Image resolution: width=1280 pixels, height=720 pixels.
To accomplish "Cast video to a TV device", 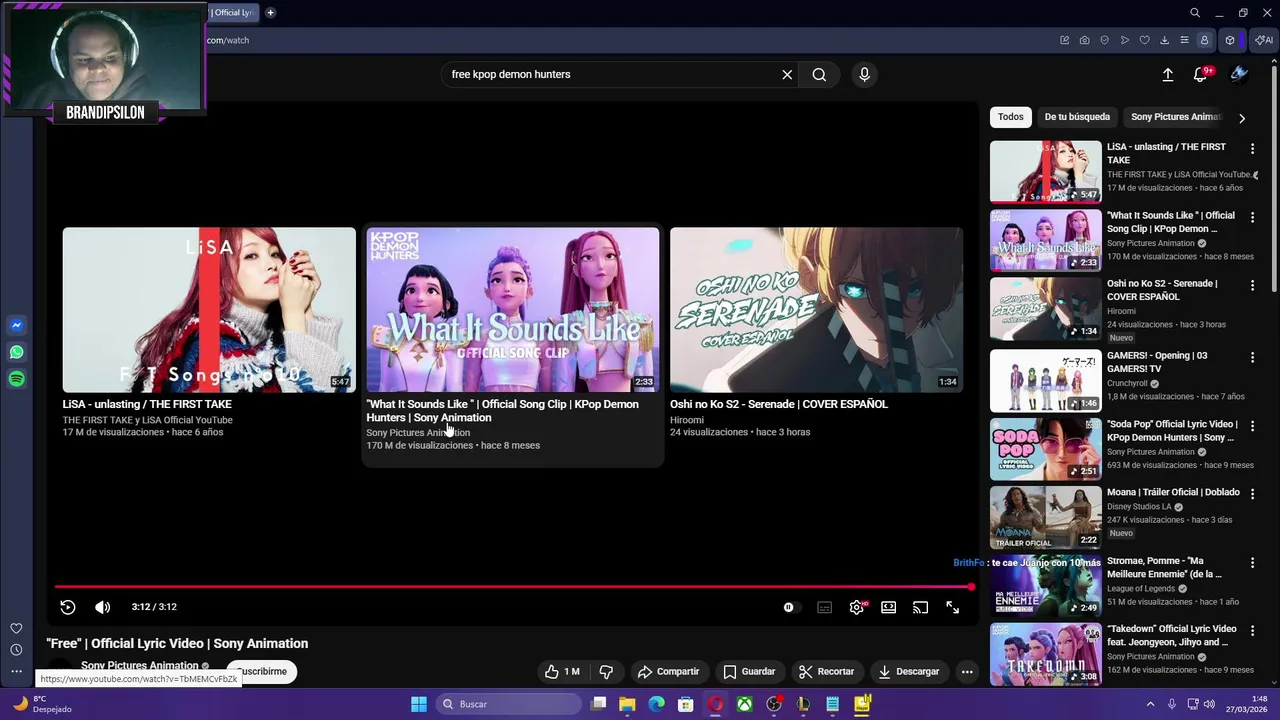I will coord(920,607).
